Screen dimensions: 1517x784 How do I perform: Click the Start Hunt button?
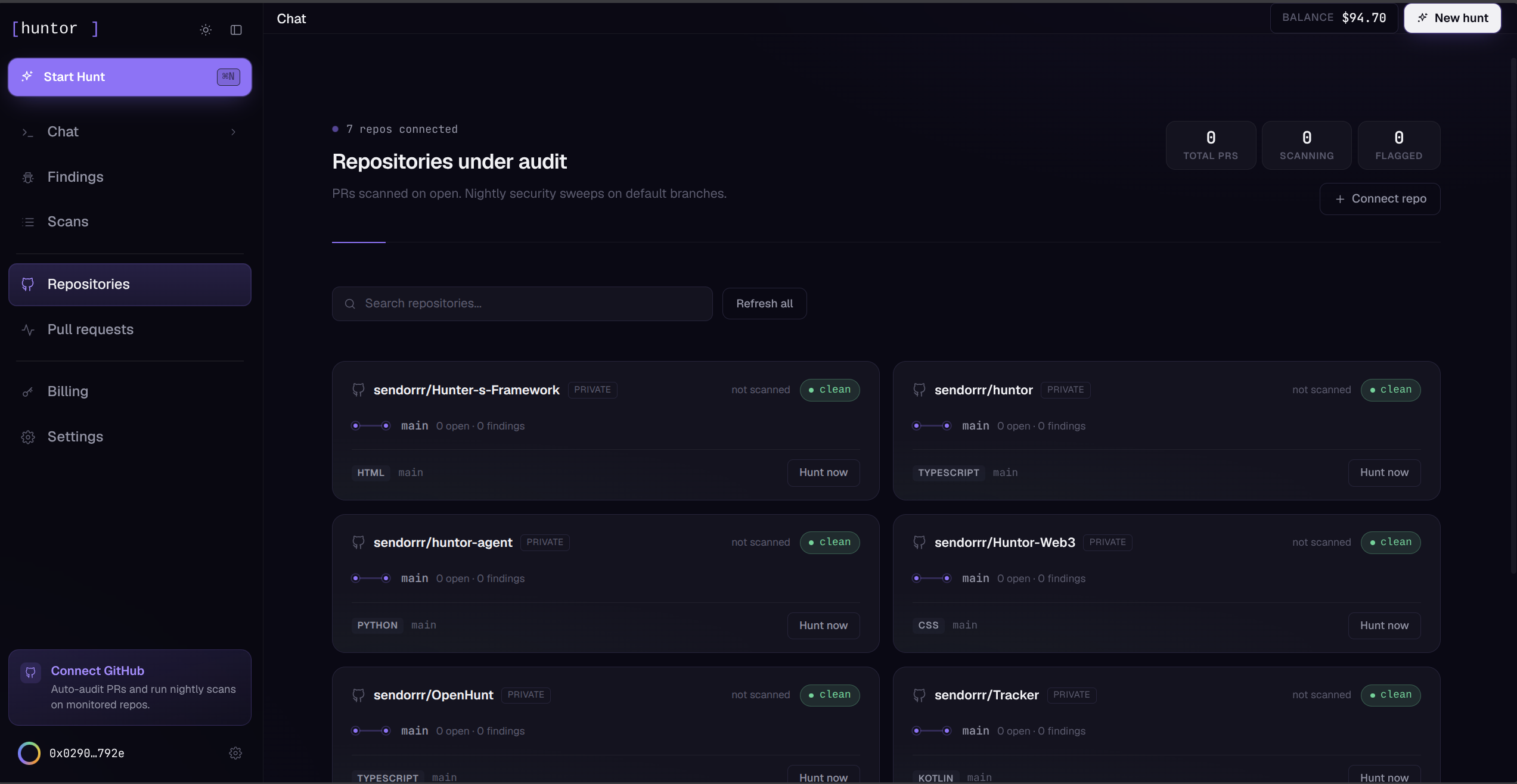130,77
